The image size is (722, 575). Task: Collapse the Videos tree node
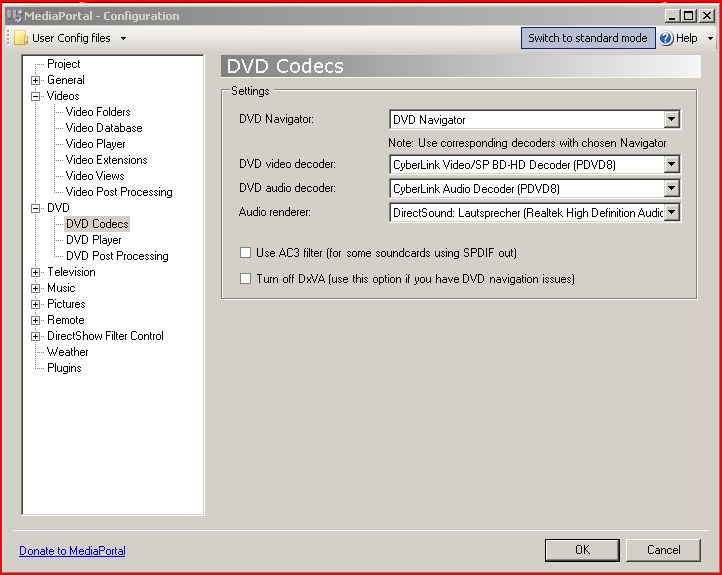coord(36,96)
